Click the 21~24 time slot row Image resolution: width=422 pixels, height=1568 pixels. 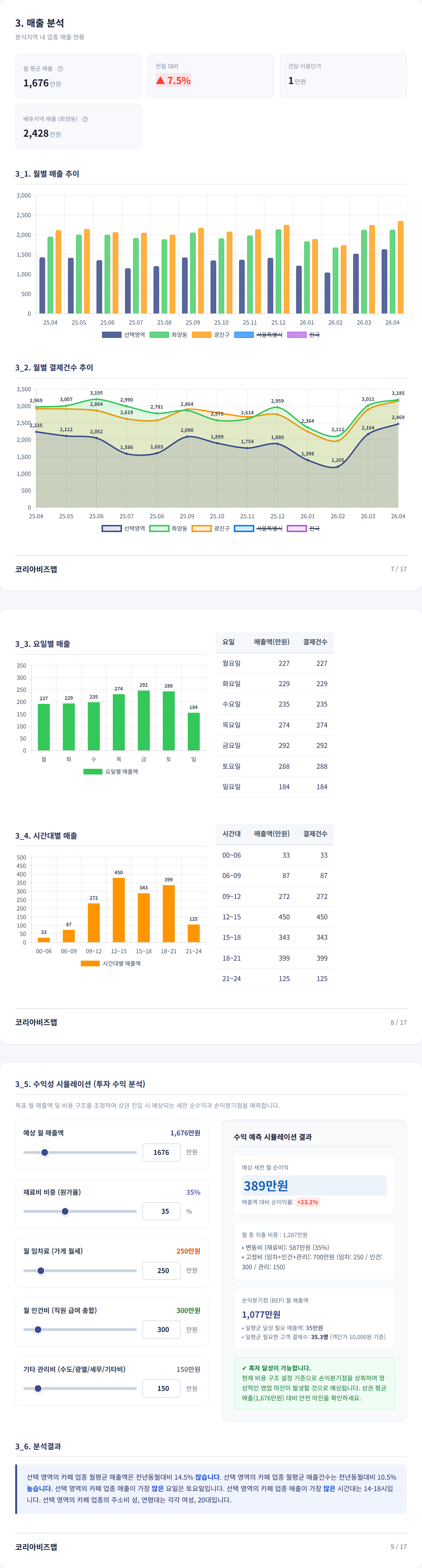click(275, 979)
